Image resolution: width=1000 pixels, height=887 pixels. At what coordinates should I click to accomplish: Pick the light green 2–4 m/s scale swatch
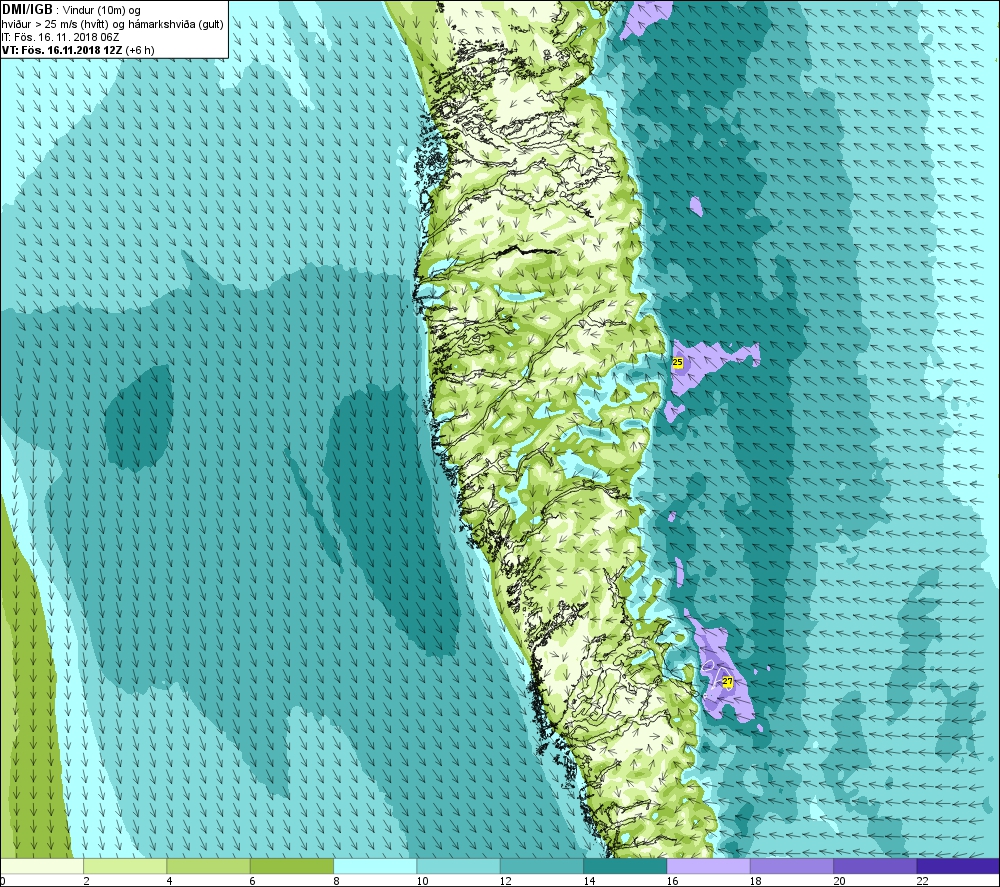[x=125, y=866]
